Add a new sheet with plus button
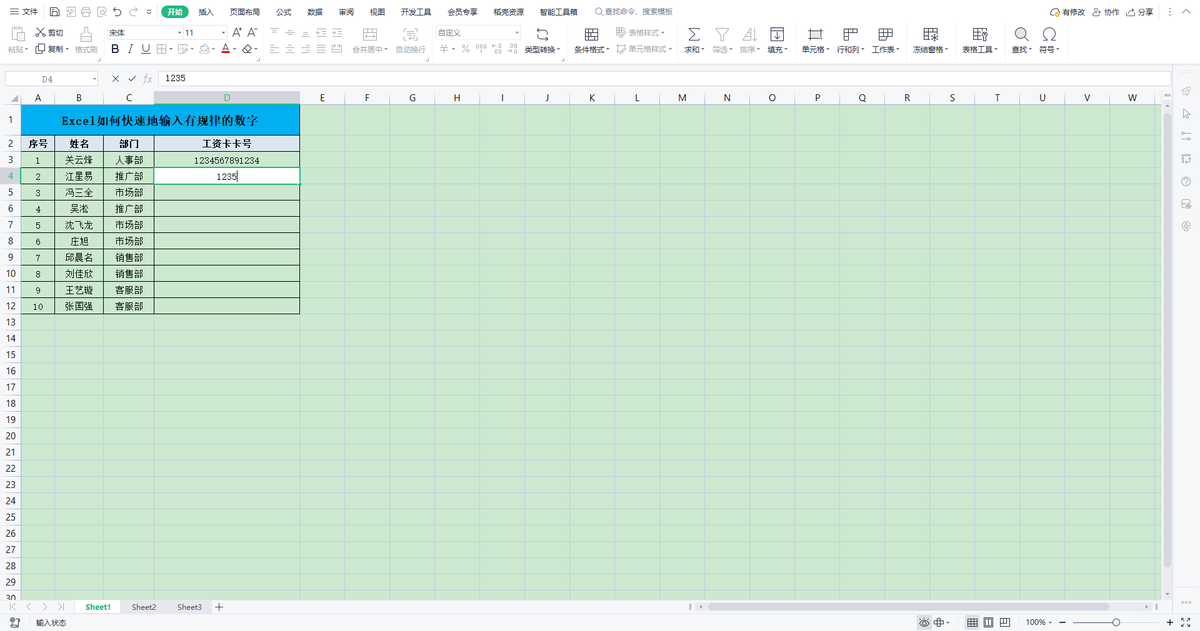Image resolution: width=1200 pixels, height=631 pixels. [219, 607]
